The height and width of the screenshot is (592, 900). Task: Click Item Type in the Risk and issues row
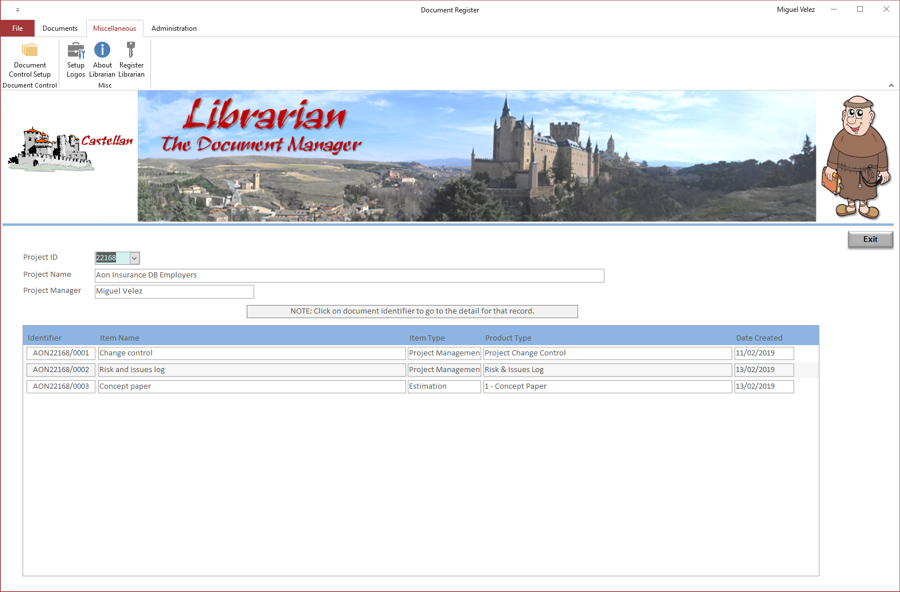[x=444, y=370]
